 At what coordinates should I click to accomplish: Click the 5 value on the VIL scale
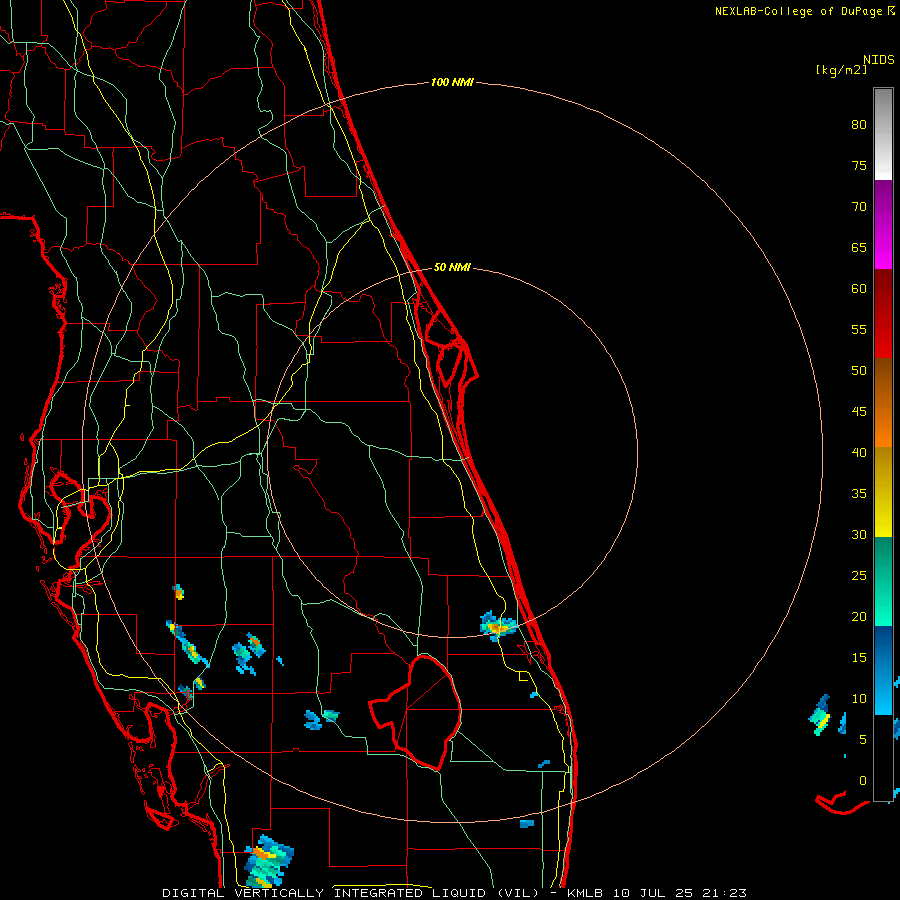(x=863, y=740)
